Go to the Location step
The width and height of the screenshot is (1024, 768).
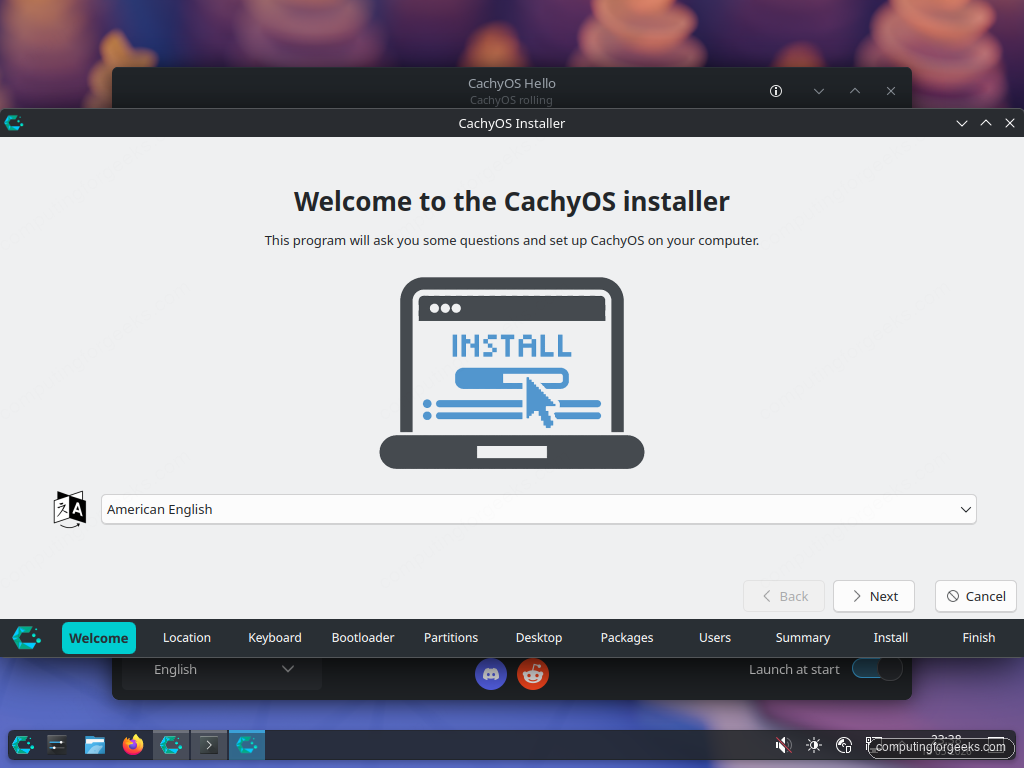coord(187,638)
